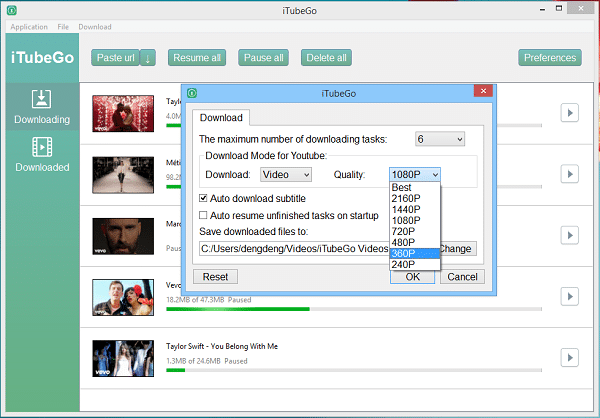Maximize the main iTubeGo window

point(559,8)
